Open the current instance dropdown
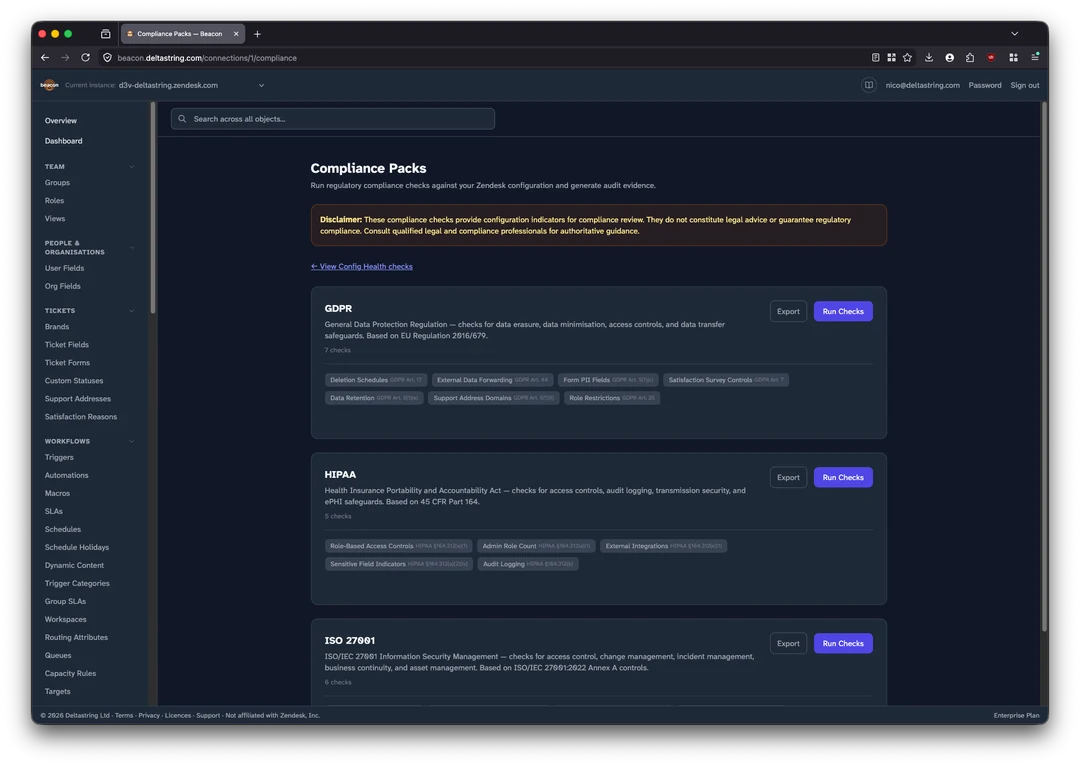1080x766 pixels. [x=191, y=85]
